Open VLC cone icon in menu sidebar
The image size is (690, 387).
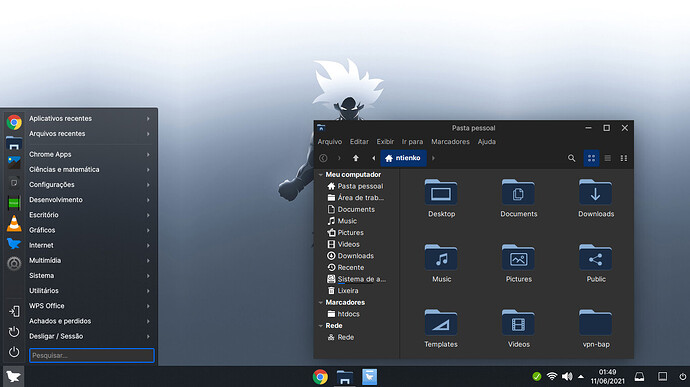[14, 224]
